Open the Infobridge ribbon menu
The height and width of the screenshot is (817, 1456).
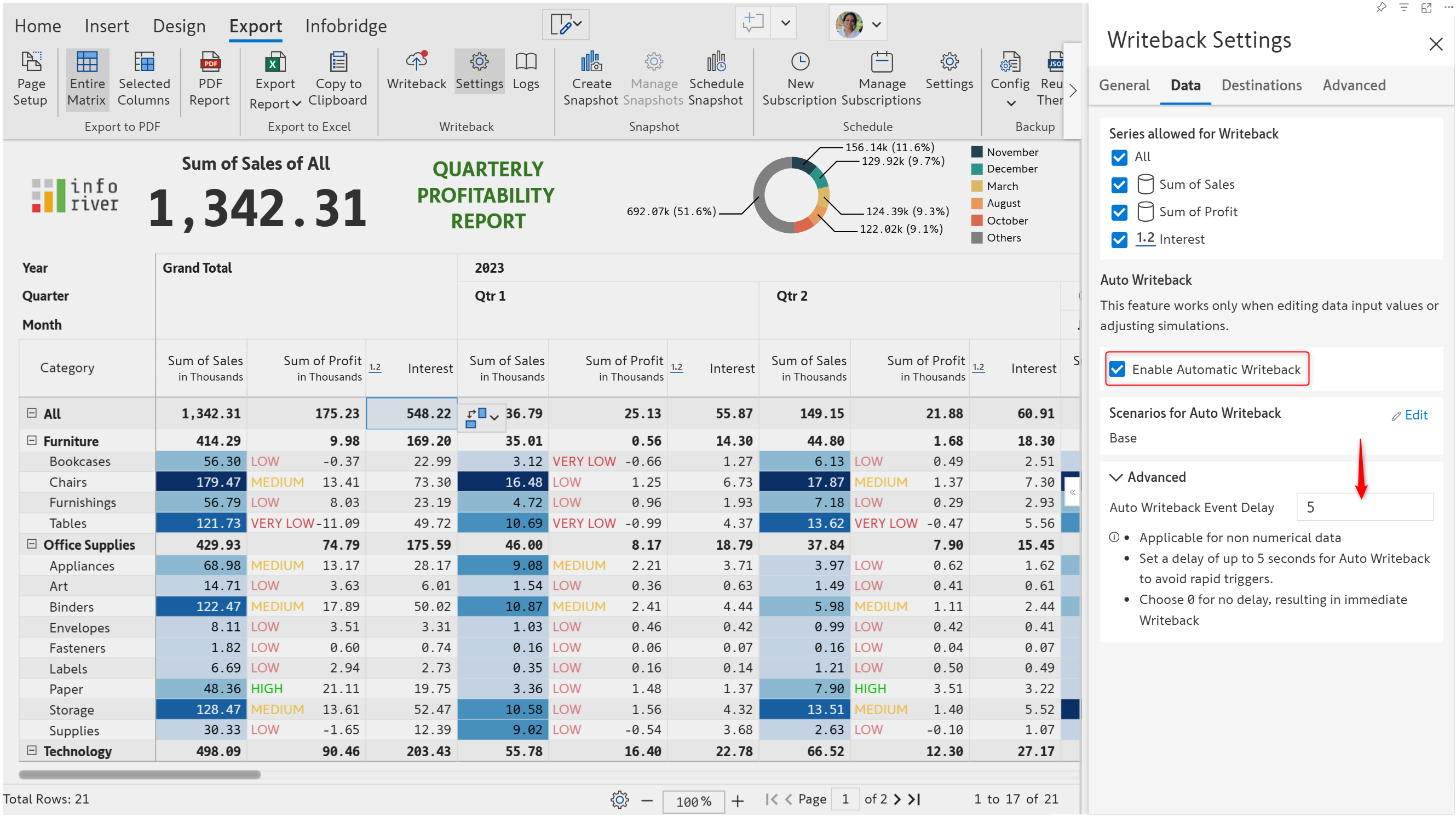click(346, 25)
